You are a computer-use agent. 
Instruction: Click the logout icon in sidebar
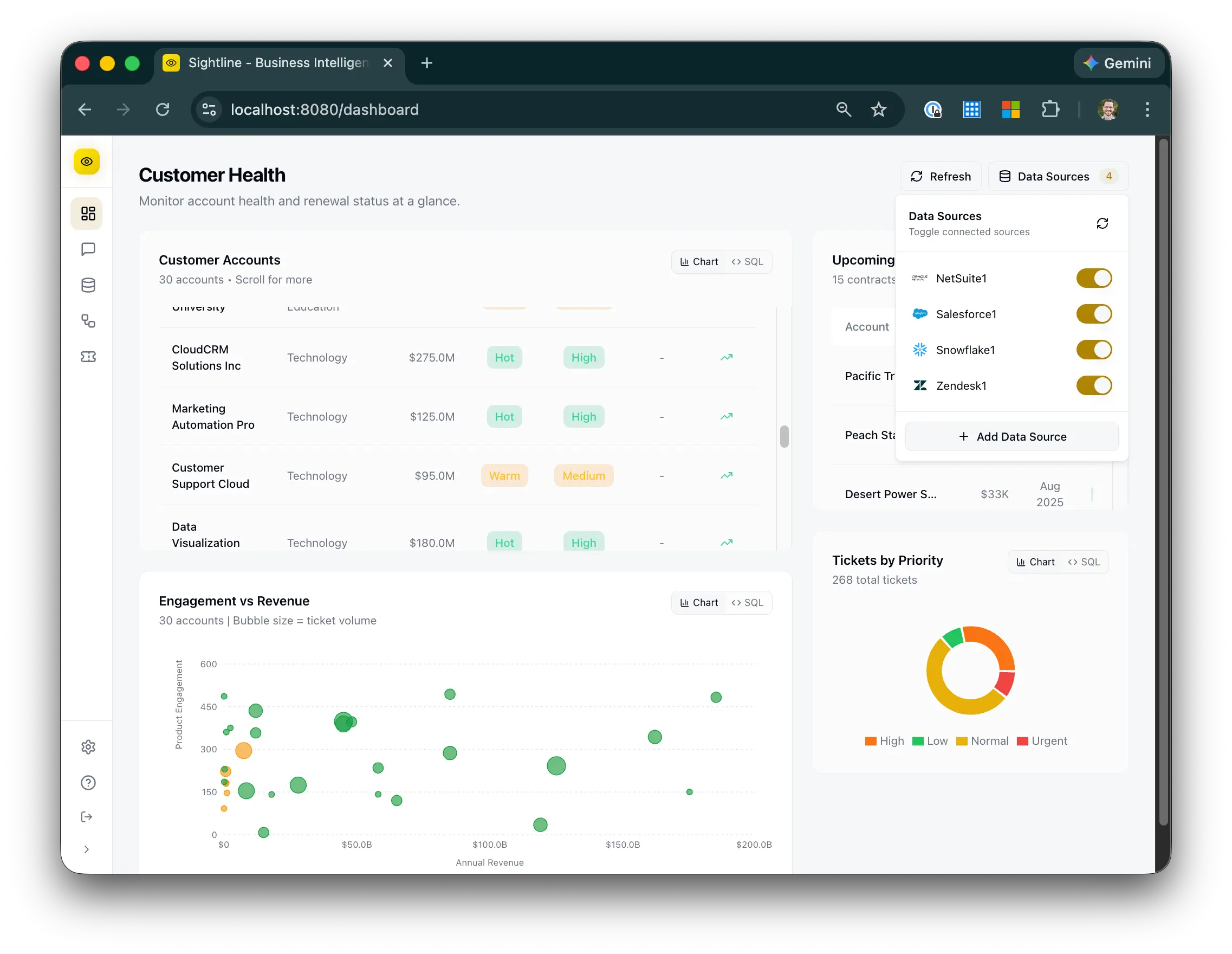click(x=87, y=817)
